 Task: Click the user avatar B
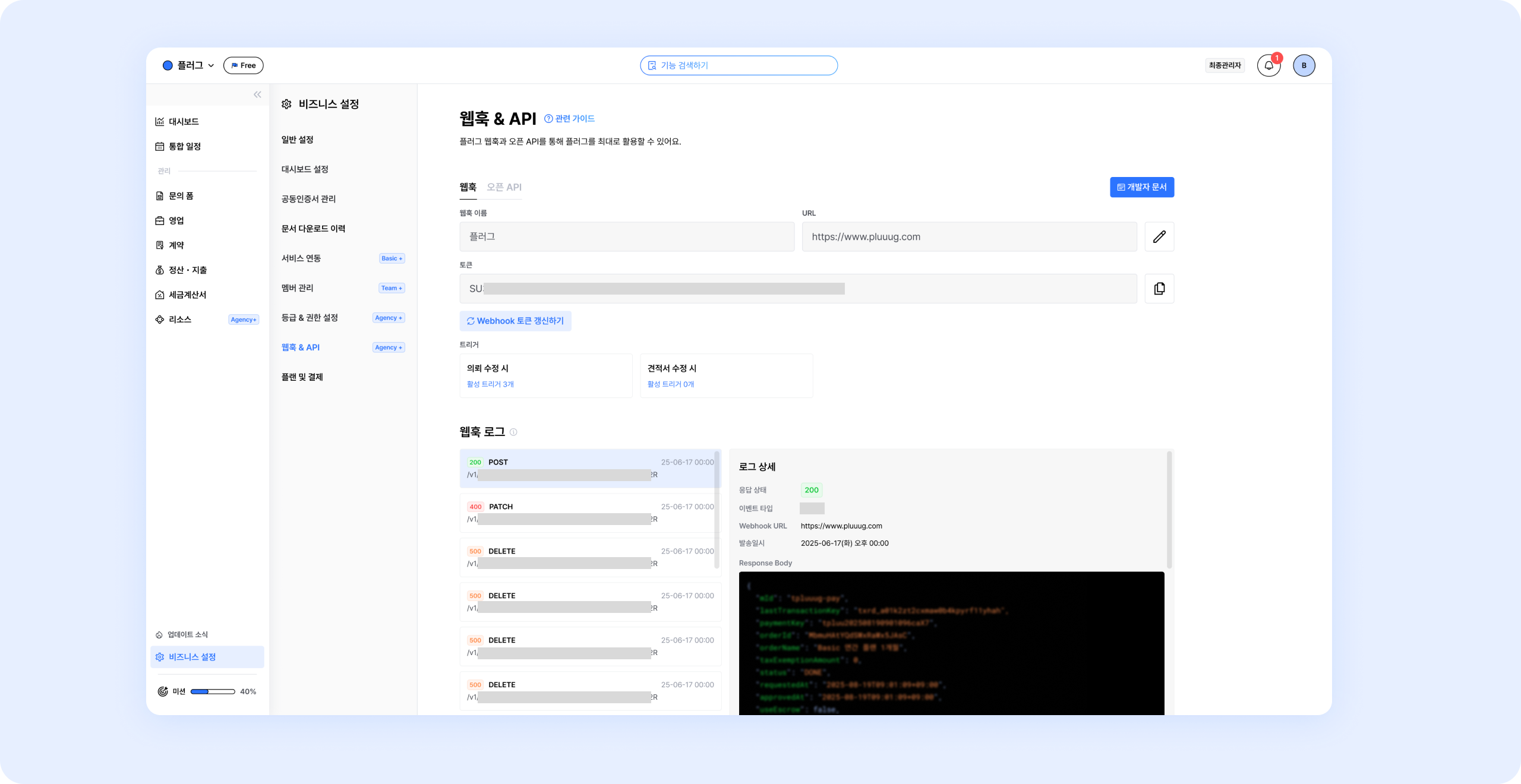(1304, 65)
